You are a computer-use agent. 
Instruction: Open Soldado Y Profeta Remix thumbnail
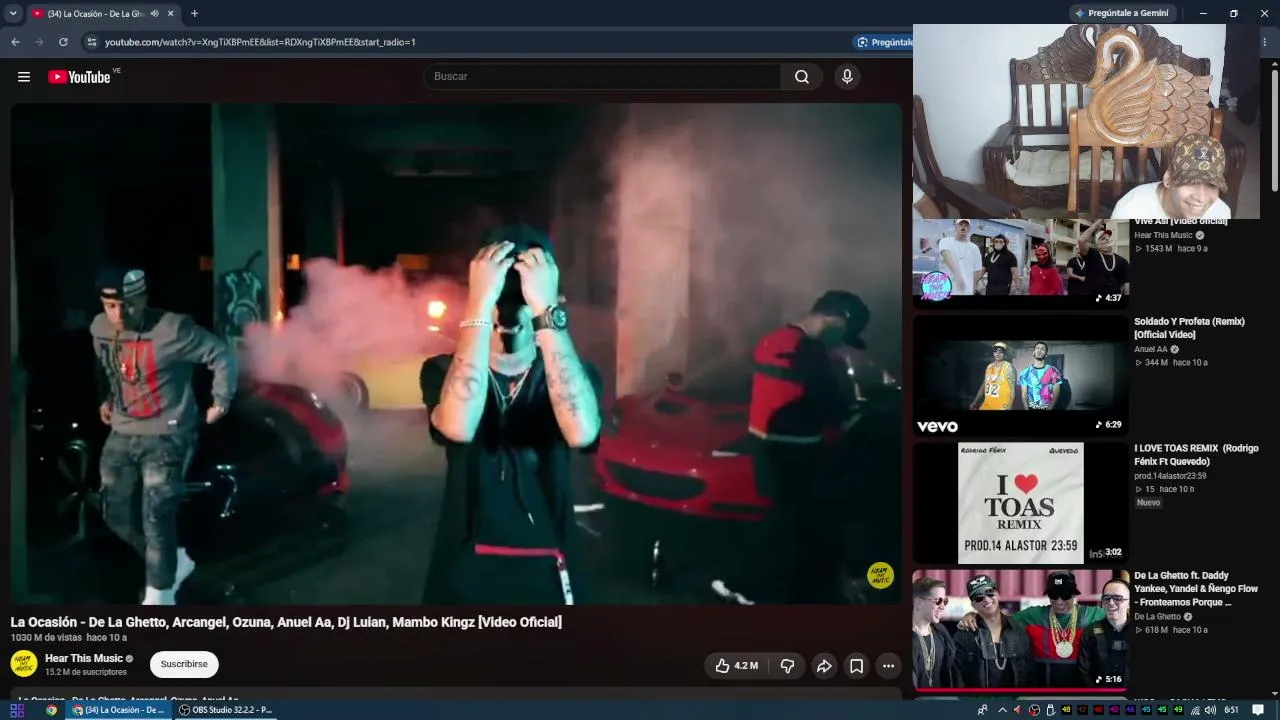(1020, 376)
